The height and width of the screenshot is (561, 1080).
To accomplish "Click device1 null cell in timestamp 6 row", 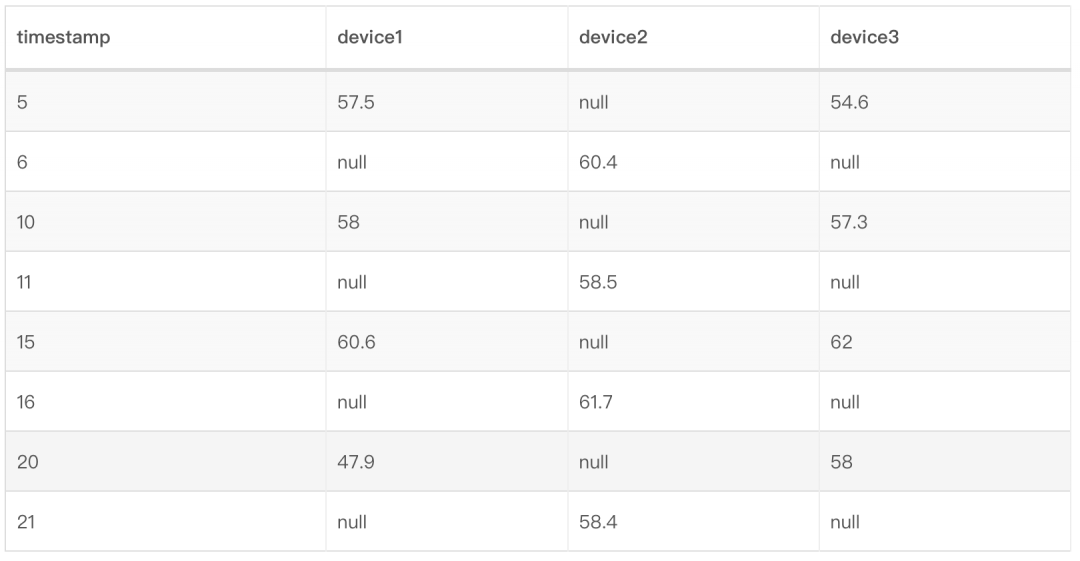I will click(352, 161).
